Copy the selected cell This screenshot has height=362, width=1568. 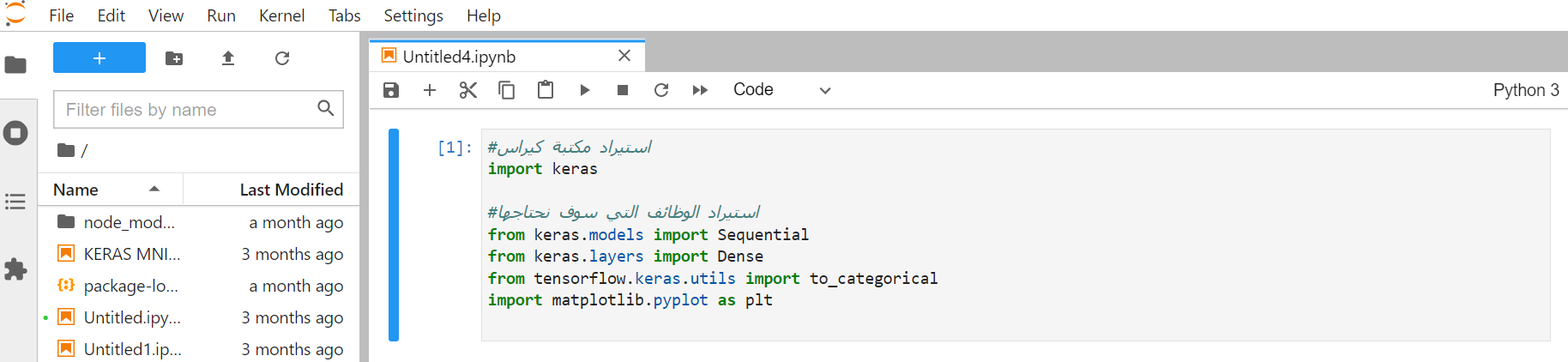tap(507, 90)
